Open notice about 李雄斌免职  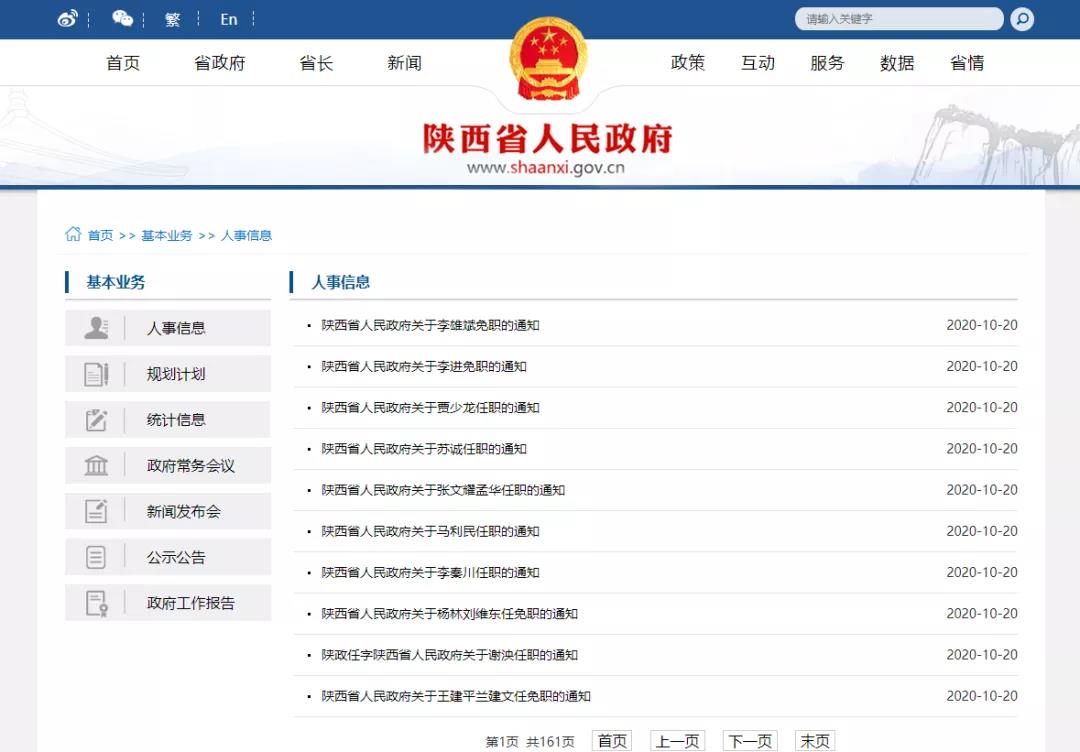pyautogui.click(x=430, y=325)
